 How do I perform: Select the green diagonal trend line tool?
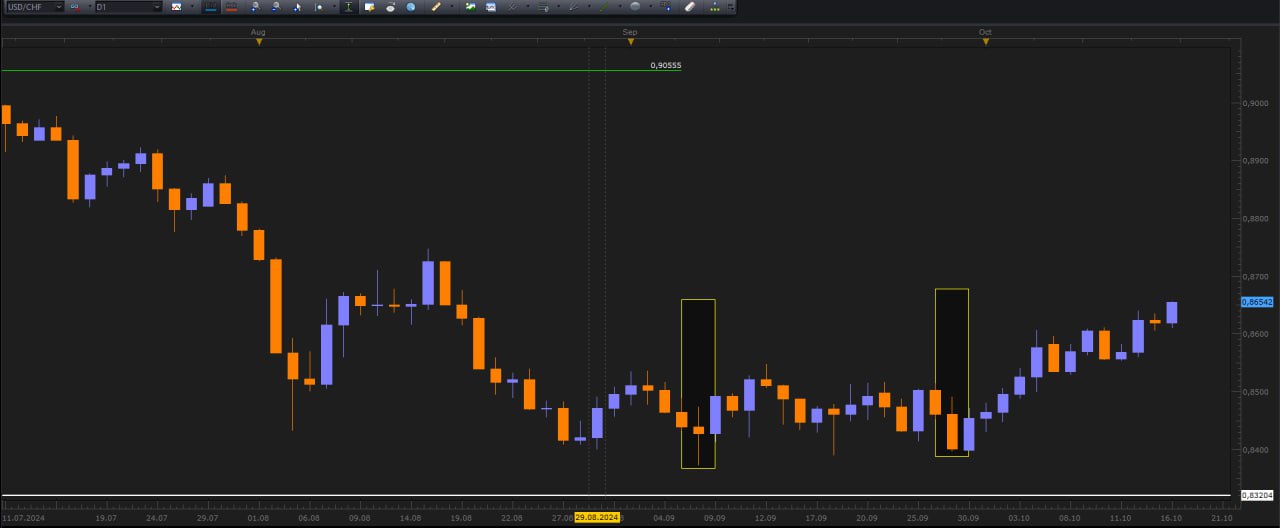(604, 6)
